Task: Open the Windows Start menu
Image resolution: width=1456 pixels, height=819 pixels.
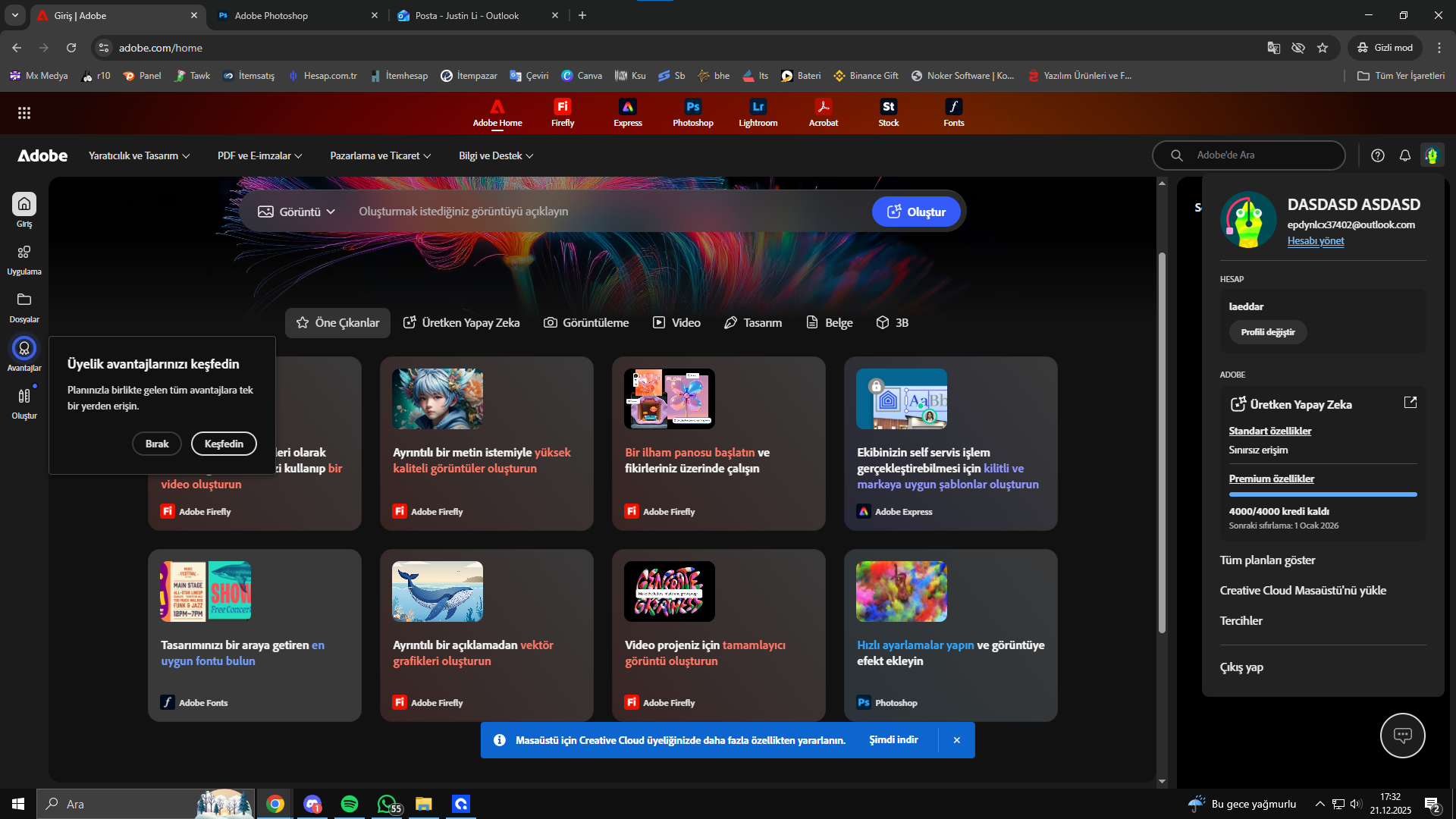Action: 18,804
